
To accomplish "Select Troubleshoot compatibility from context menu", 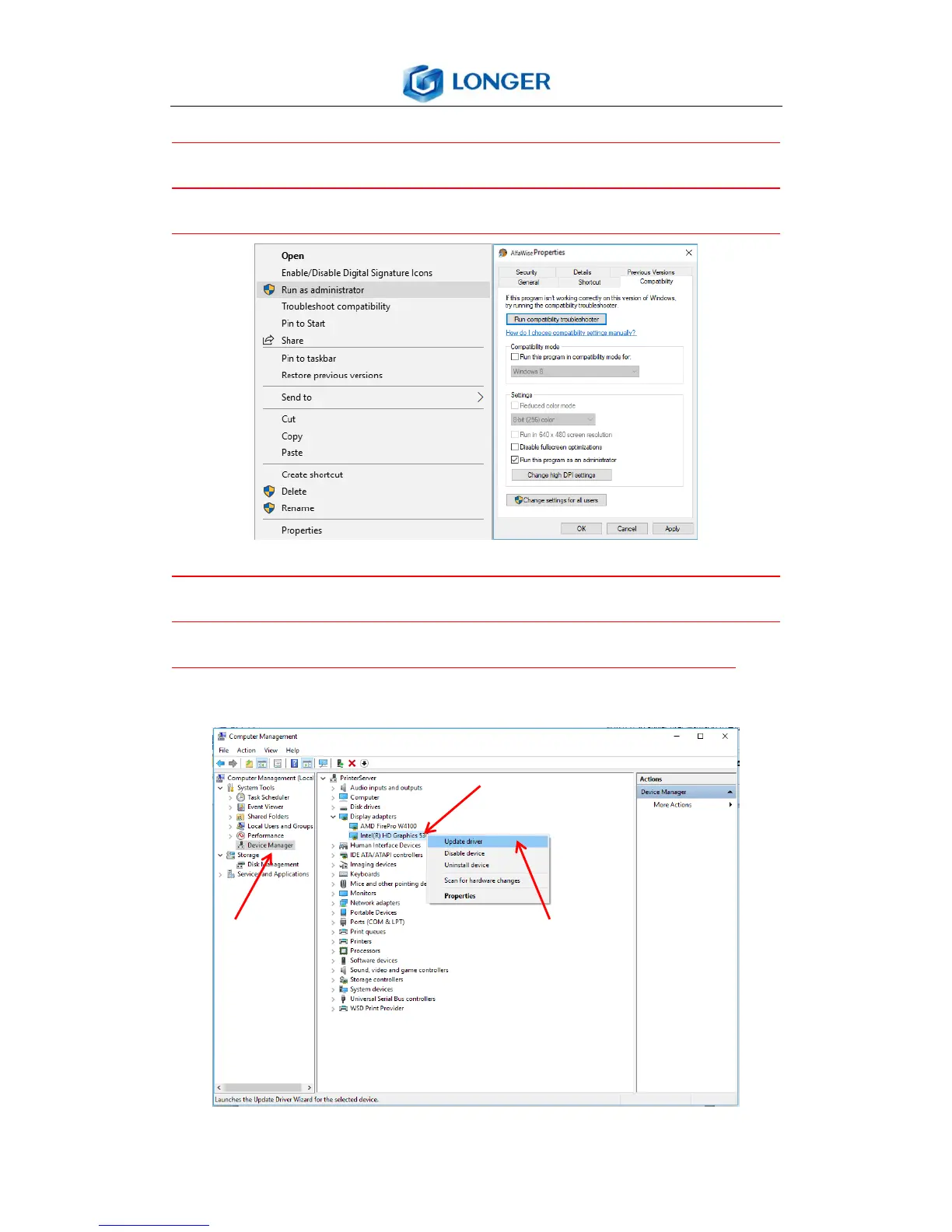I will tap(373, 306).
